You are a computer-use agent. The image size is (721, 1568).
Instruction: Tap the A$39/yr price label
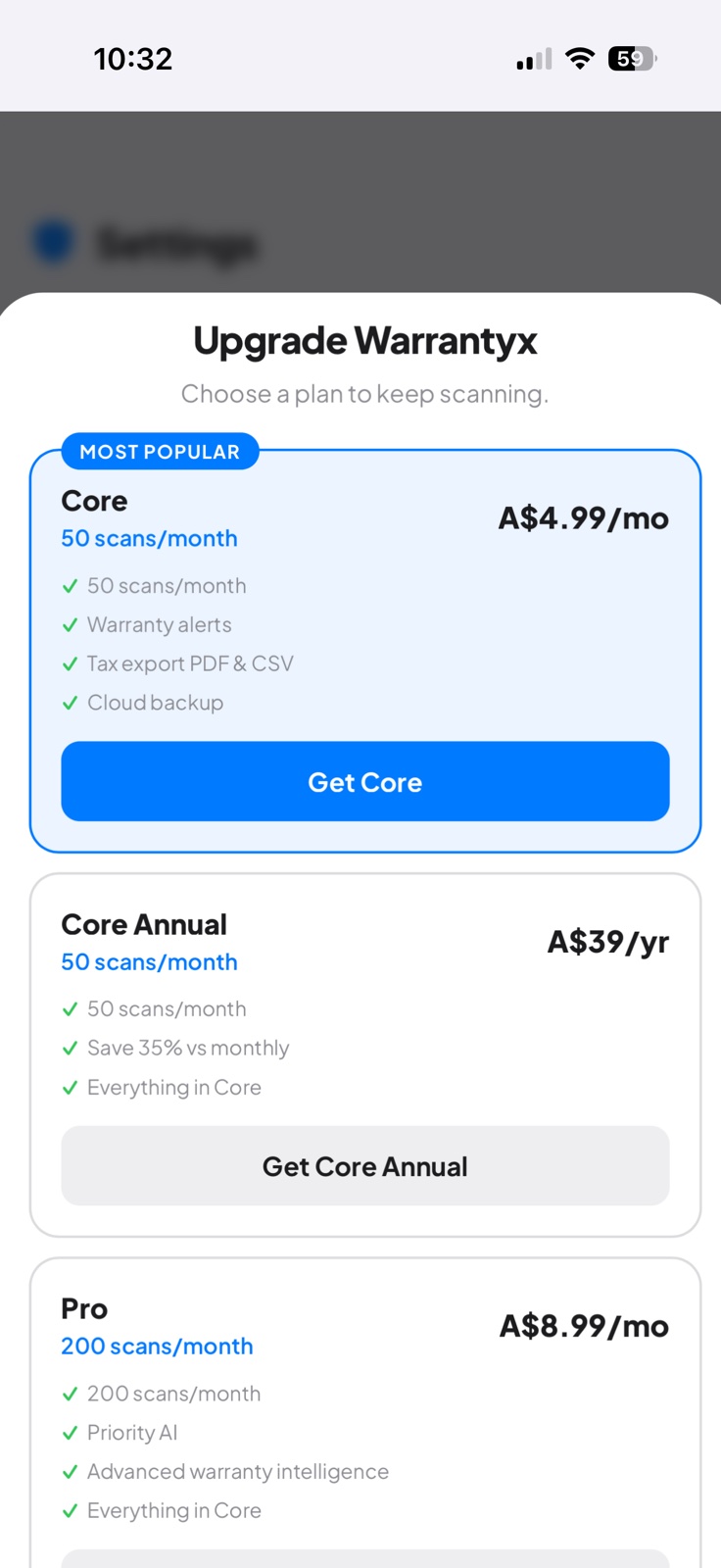(607, 942)
